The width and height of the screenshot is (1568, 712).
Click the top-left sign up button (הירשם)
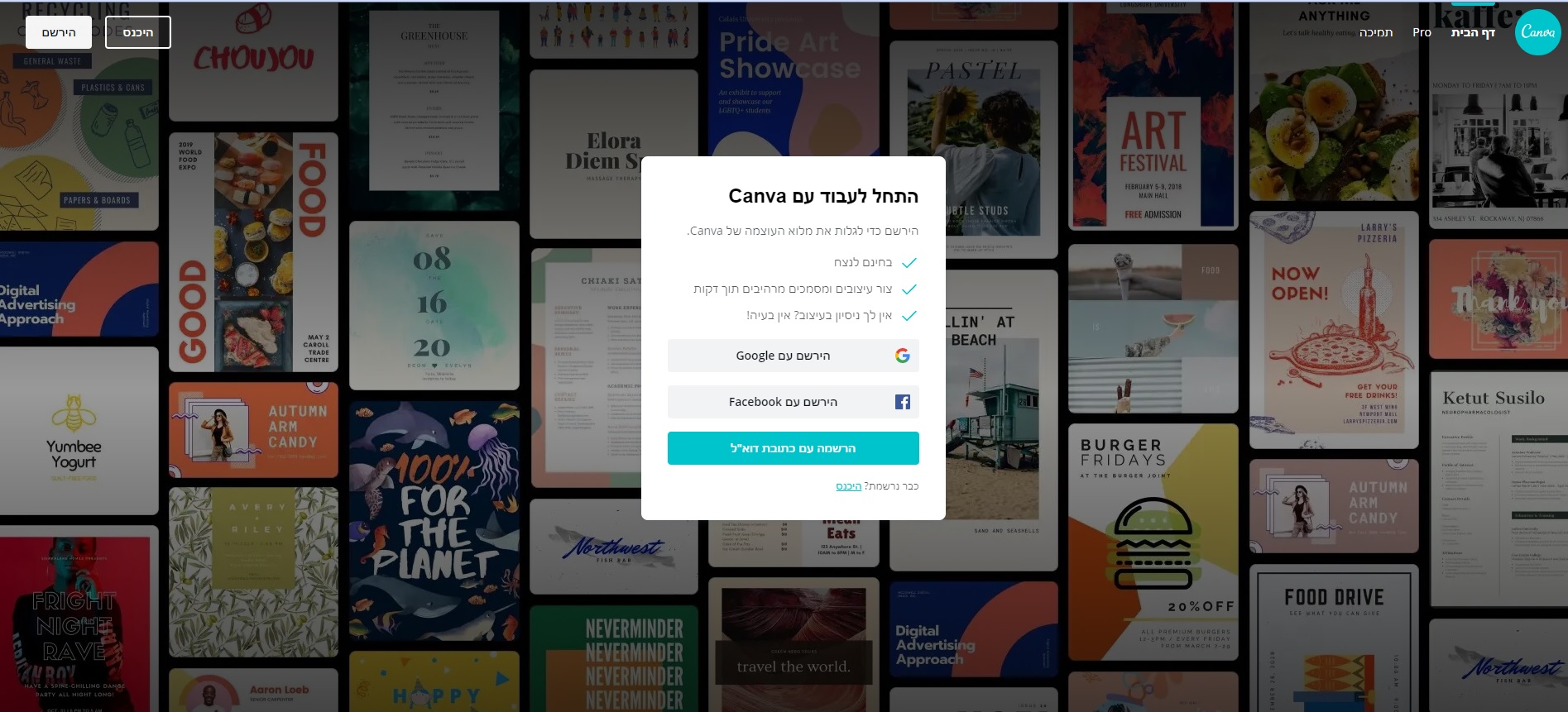point(59,32)
